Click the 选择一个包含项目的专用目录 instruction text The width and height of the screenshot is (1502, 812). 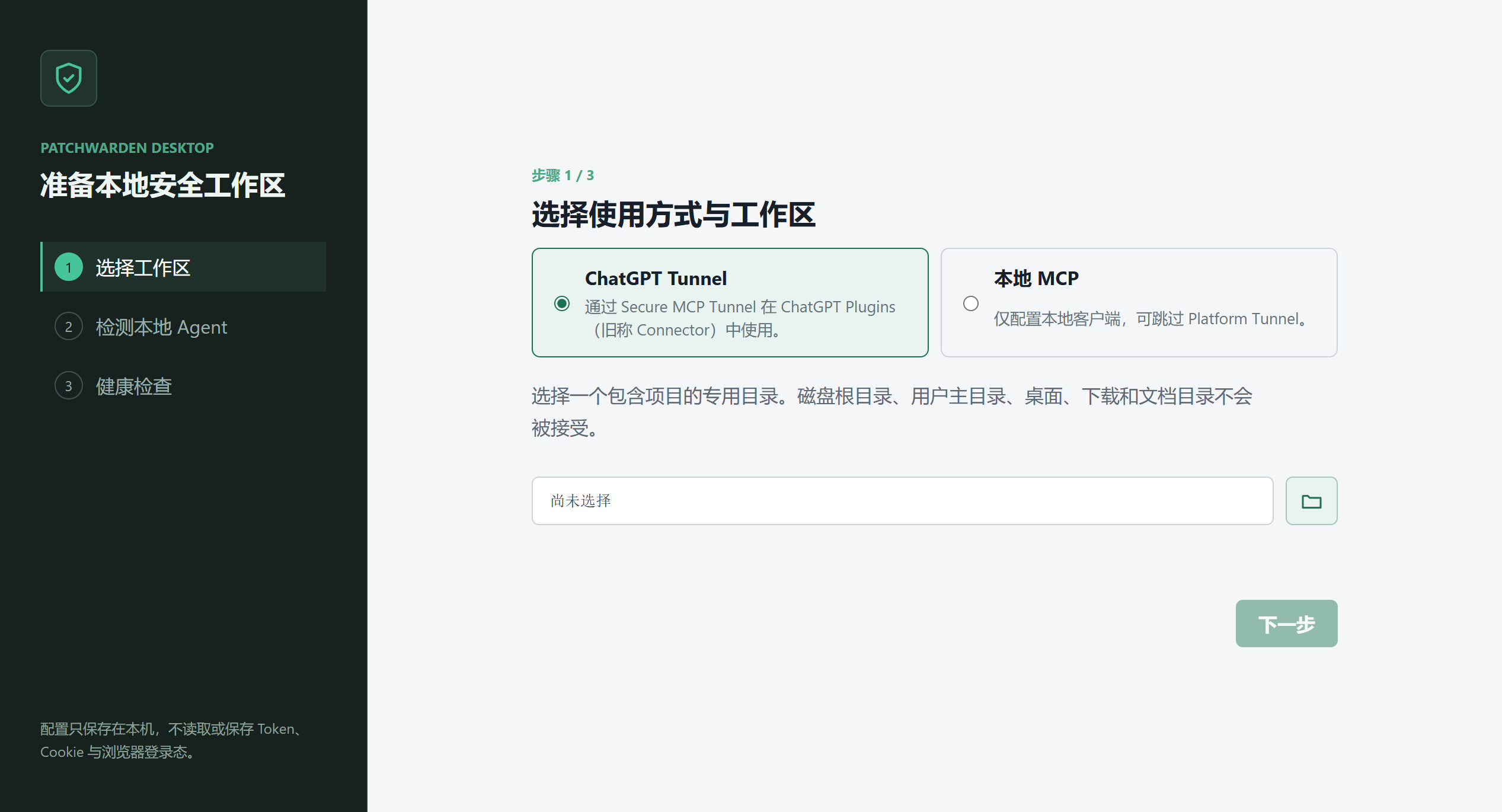(892, 412)
